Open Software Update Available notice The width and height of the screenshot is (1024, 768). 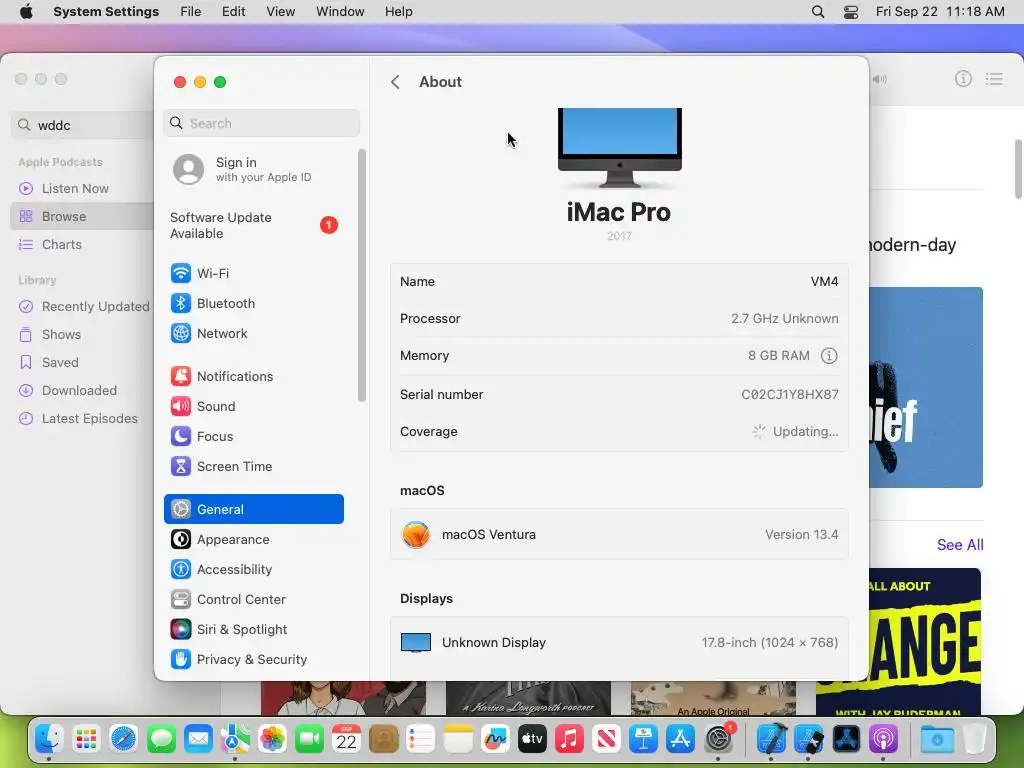[x=253, y=225]
